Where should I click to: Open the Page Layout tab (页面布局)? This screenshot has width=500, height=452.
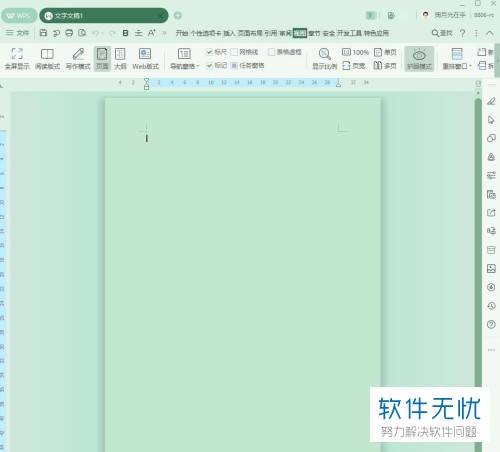(250, 33)
